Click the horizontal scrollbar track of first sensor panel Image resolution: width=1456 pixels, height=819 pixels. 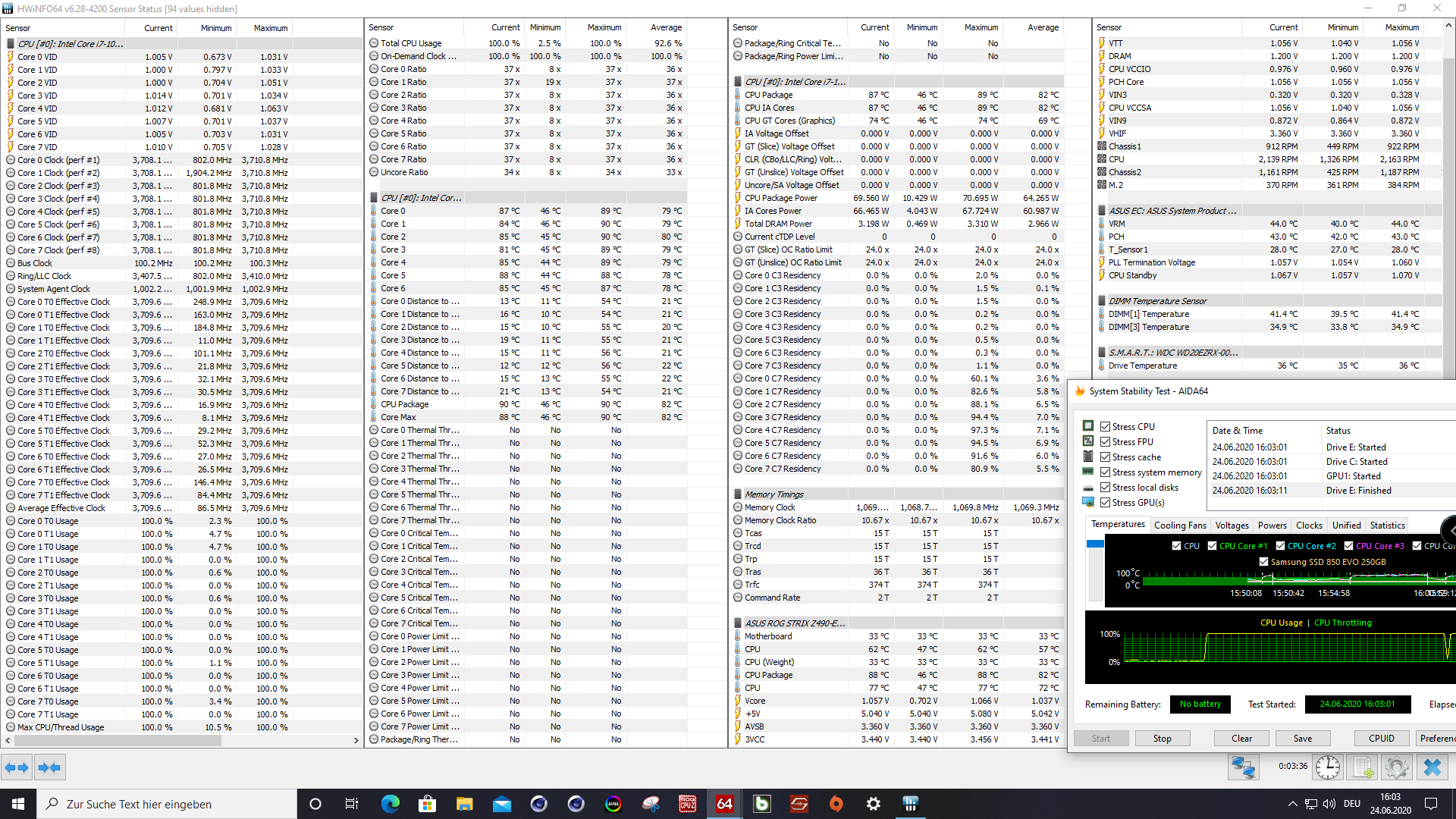182,740
